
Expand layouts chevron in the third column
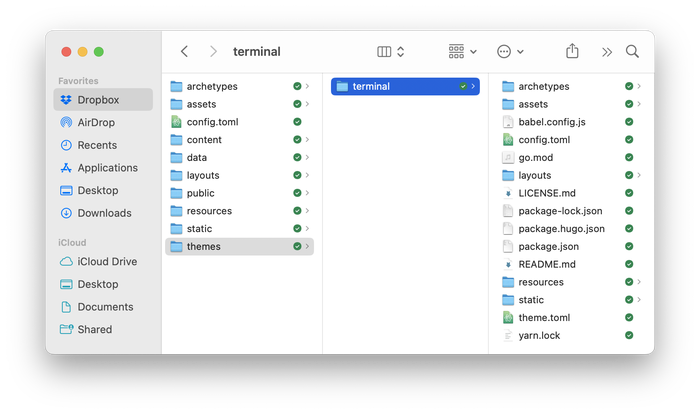tap(639, 175)
